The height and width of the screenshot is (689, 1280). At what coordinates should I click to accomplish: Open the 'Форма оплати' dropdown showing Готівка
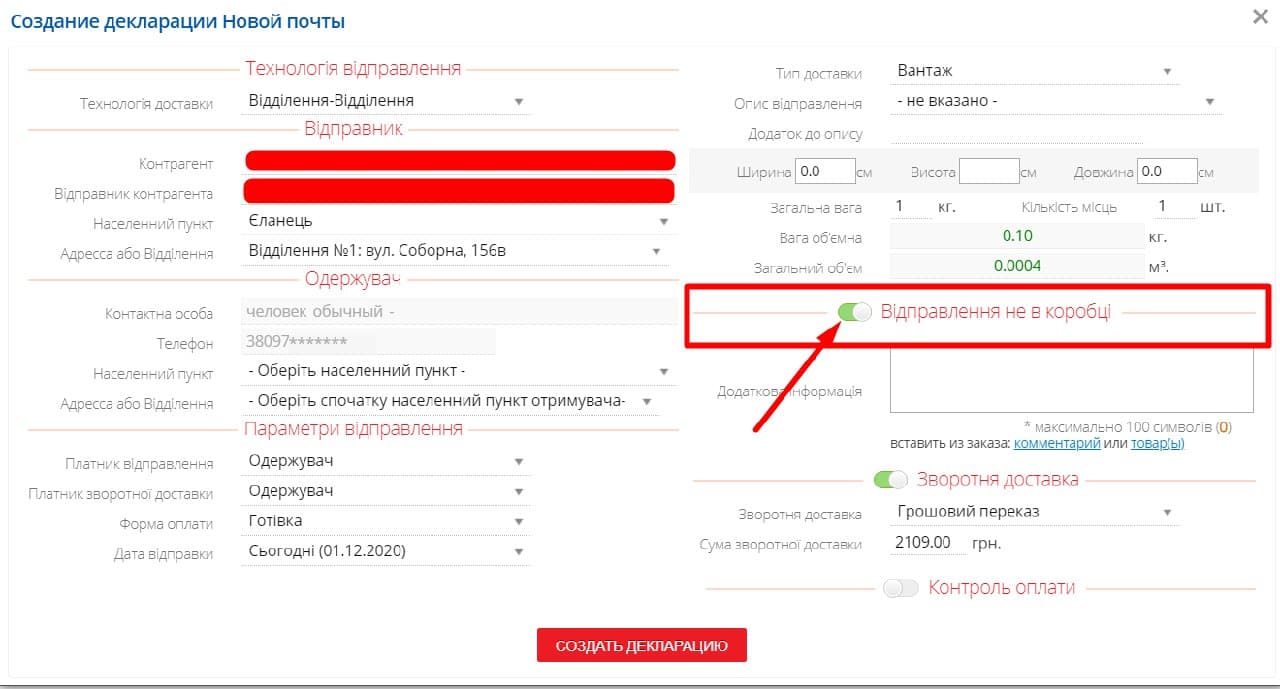pyautogui.click(x=385, y=521)
